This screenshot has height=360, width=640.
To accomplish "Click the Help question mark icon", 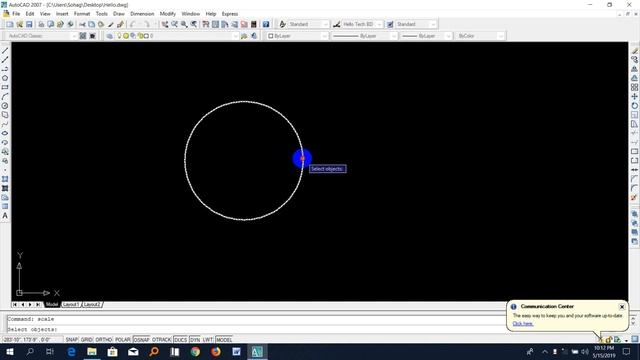I will (266, 24).
